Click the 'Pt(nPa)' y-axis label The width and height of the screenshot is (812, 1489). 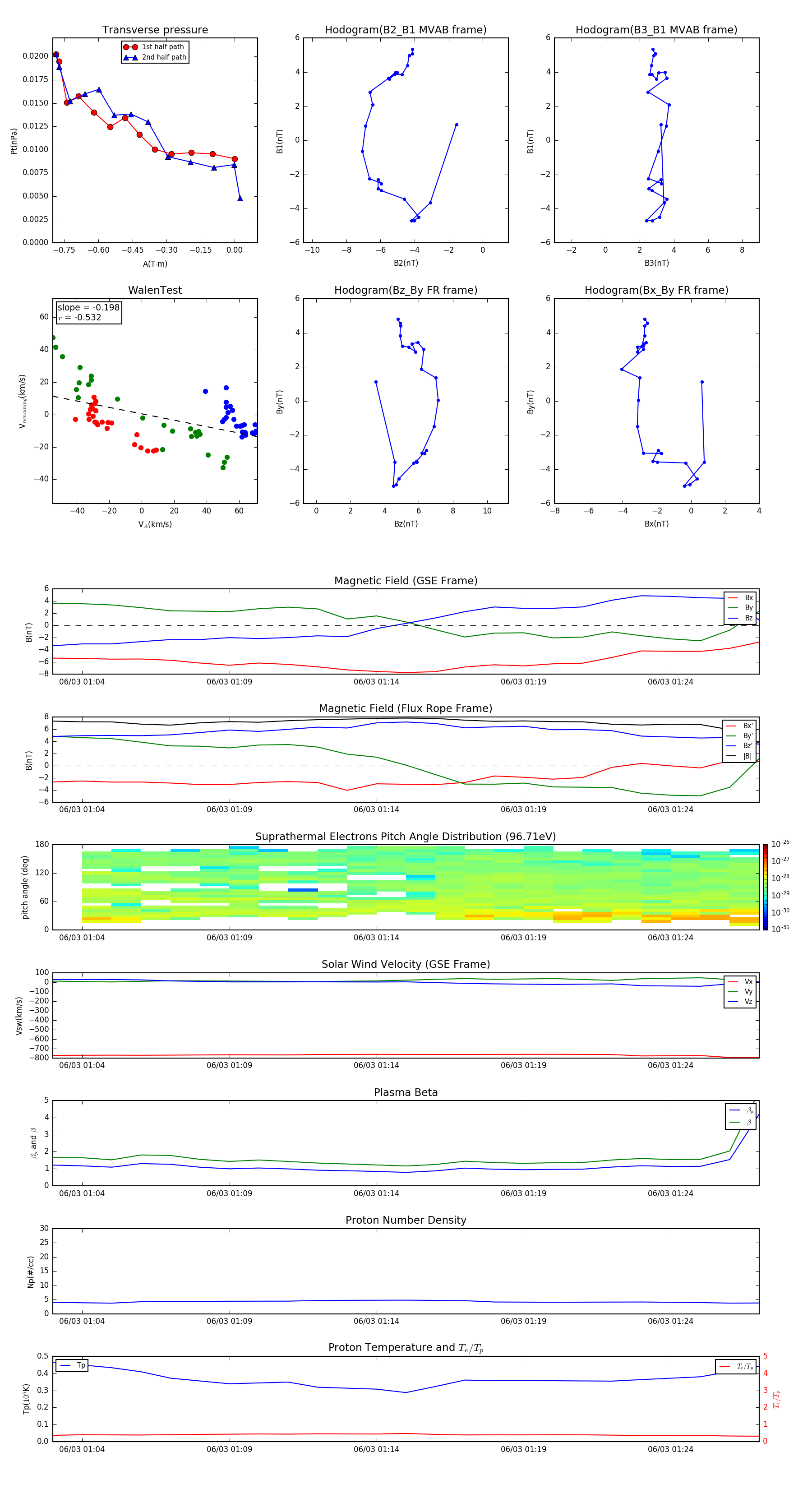click(14, 140)
